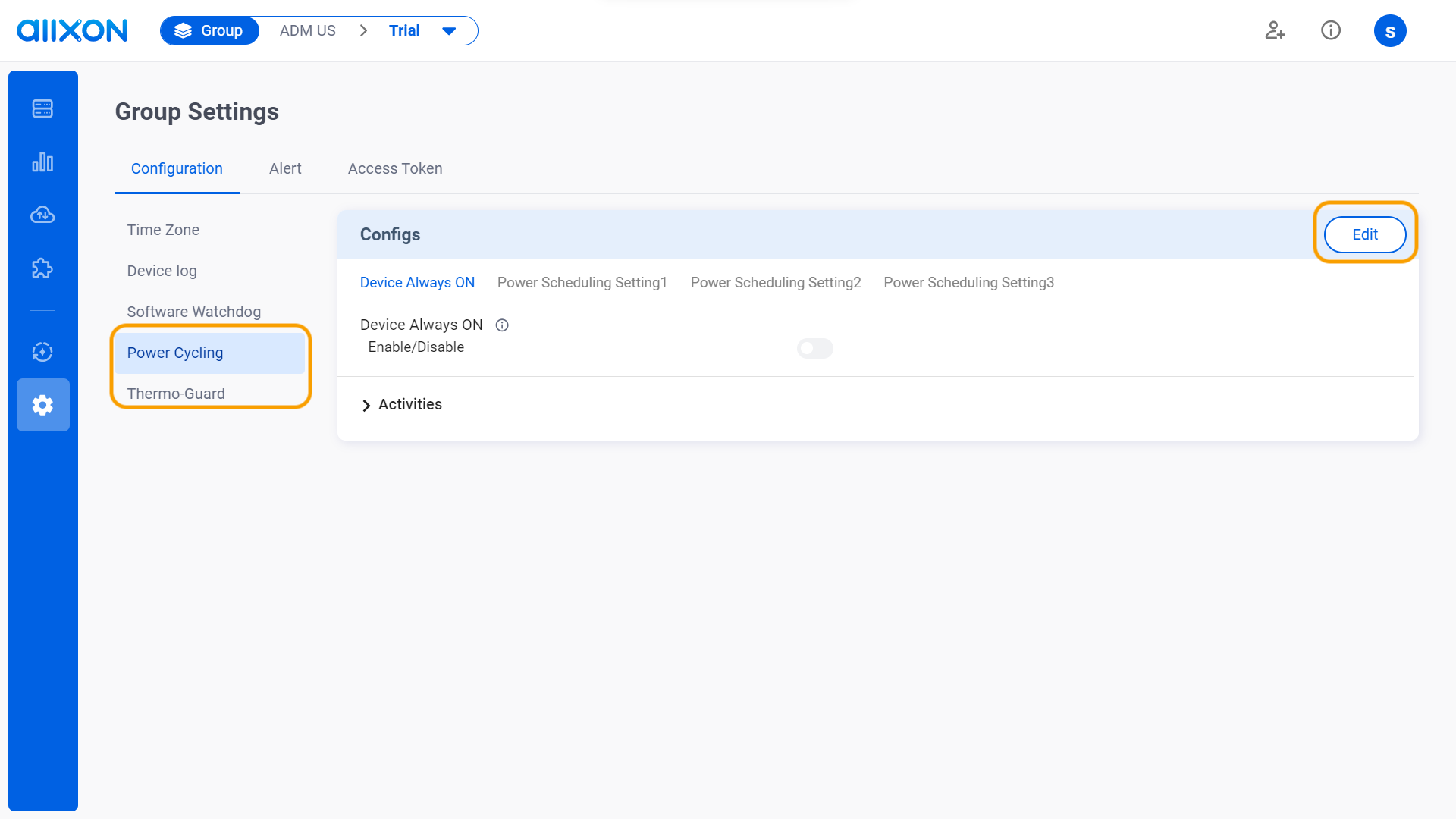The height and width of the screenshot is (819, 1456).
Task: Click the Allxon logo
Action: (71, 30)
